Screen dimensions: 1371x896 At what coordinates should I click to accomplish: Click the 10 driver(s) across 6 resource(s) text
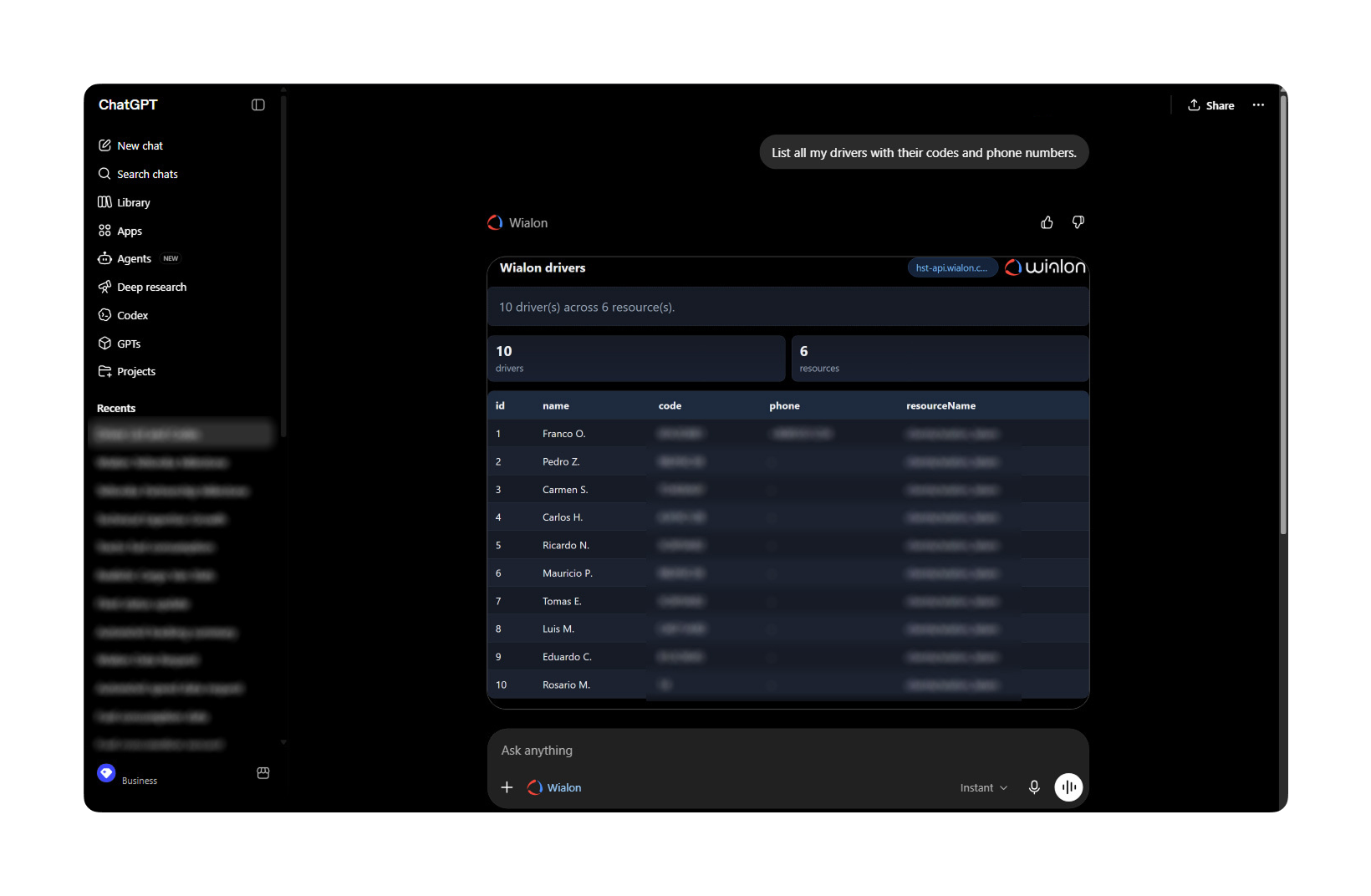point(587,308)
